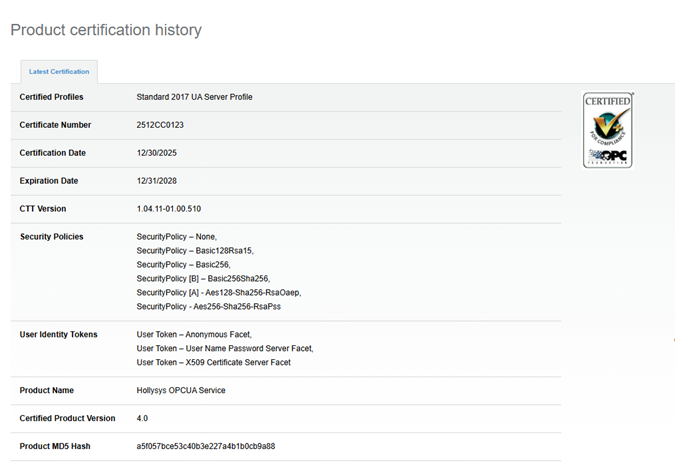Click the Standard 2017 UA Server Profile value
This screenshot has width=675, height=467.
click(194, 97)
